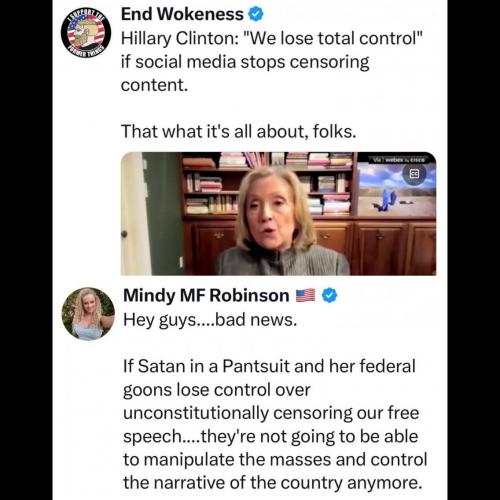Toggle closed captions CC icon on video
Viewport: 500px width, 500px height.
click(x=414, y=173)
